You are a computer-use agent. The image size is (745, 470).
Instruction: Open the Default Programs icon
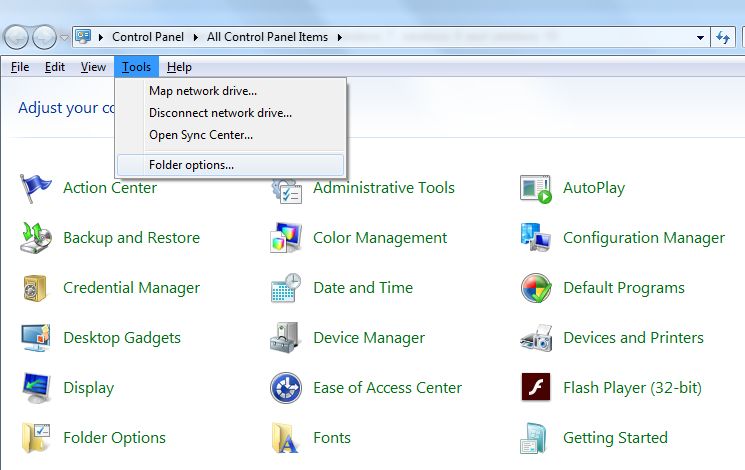(536, 288)
